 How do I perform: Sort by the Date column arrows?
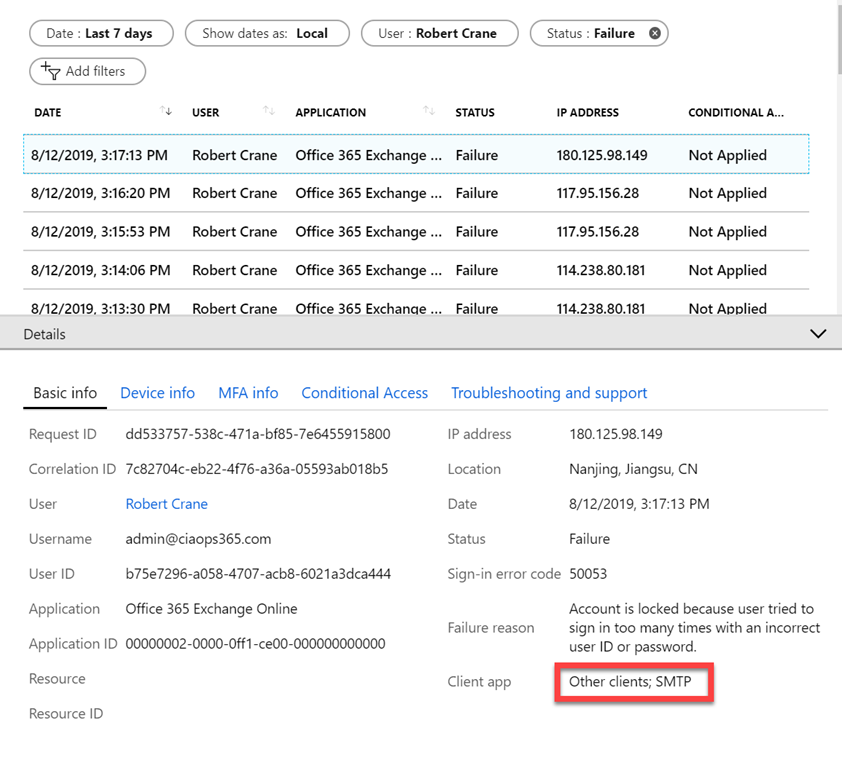(166, 111)
